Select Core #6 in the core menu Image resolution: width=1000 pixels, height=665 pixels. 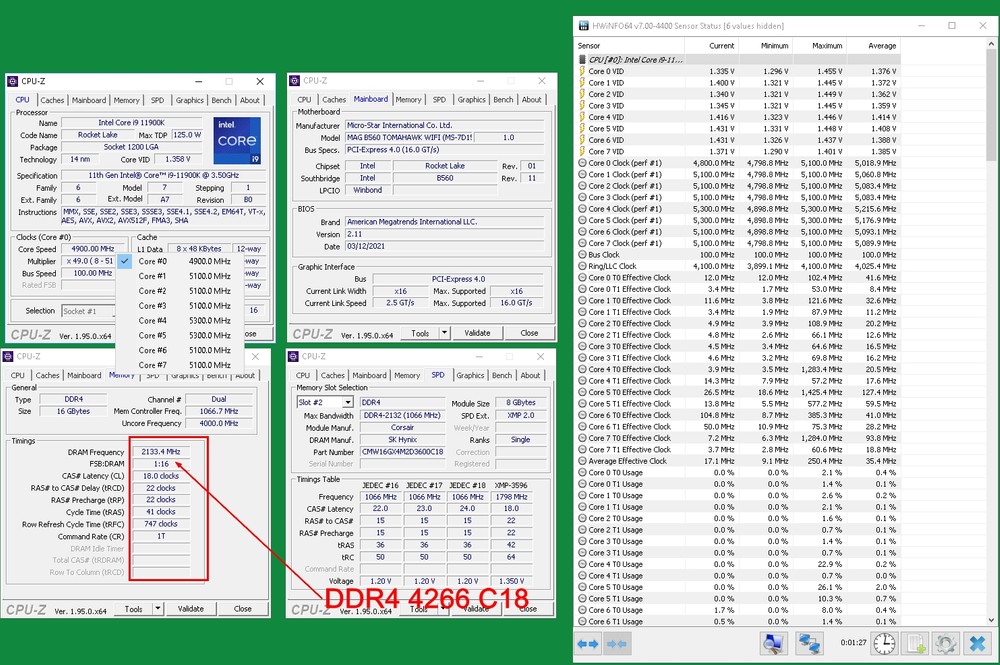tap(180, 350)
